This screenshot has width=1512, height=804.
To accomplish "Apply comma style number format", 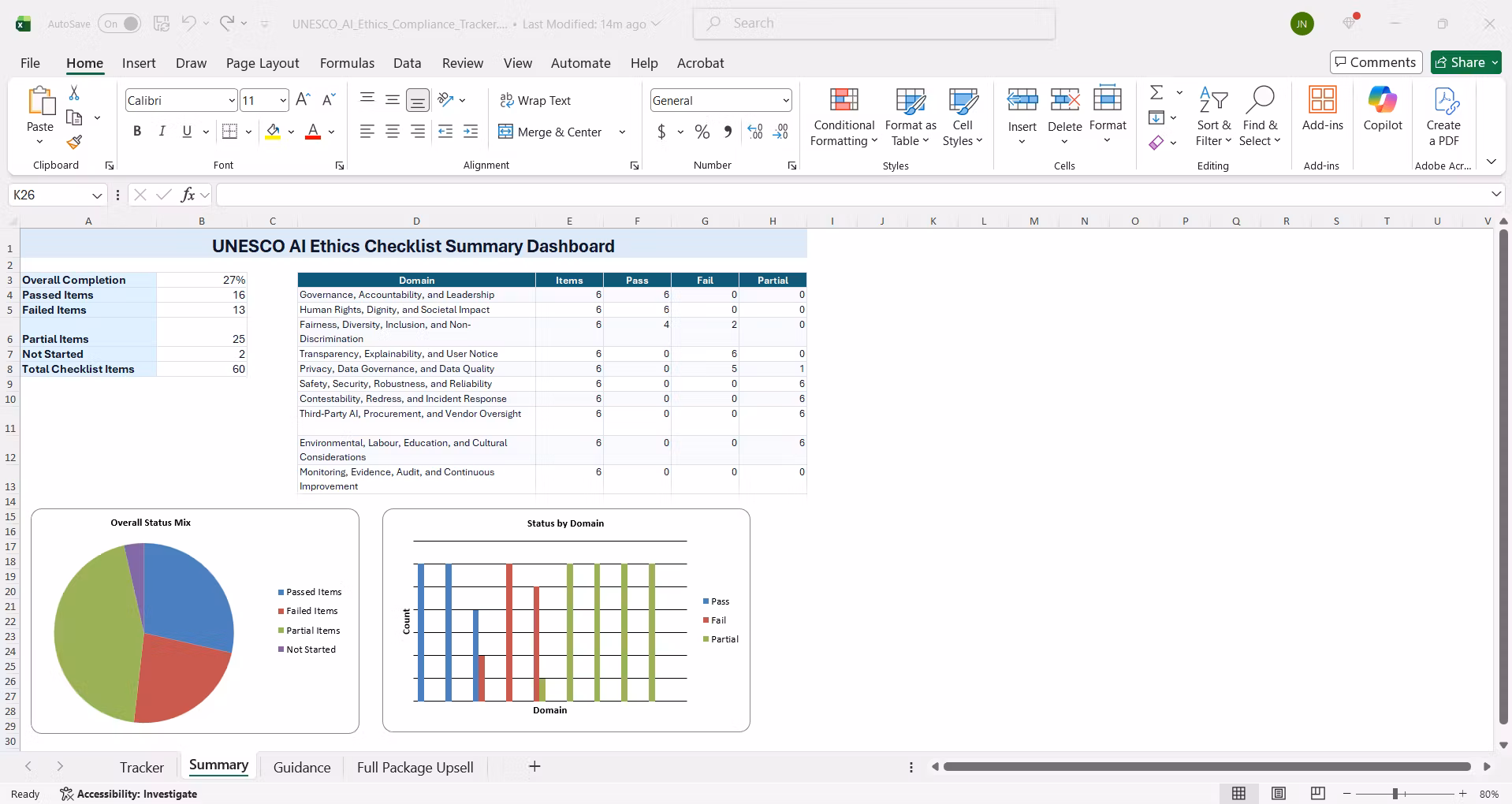I will click(x=728, y=132).
